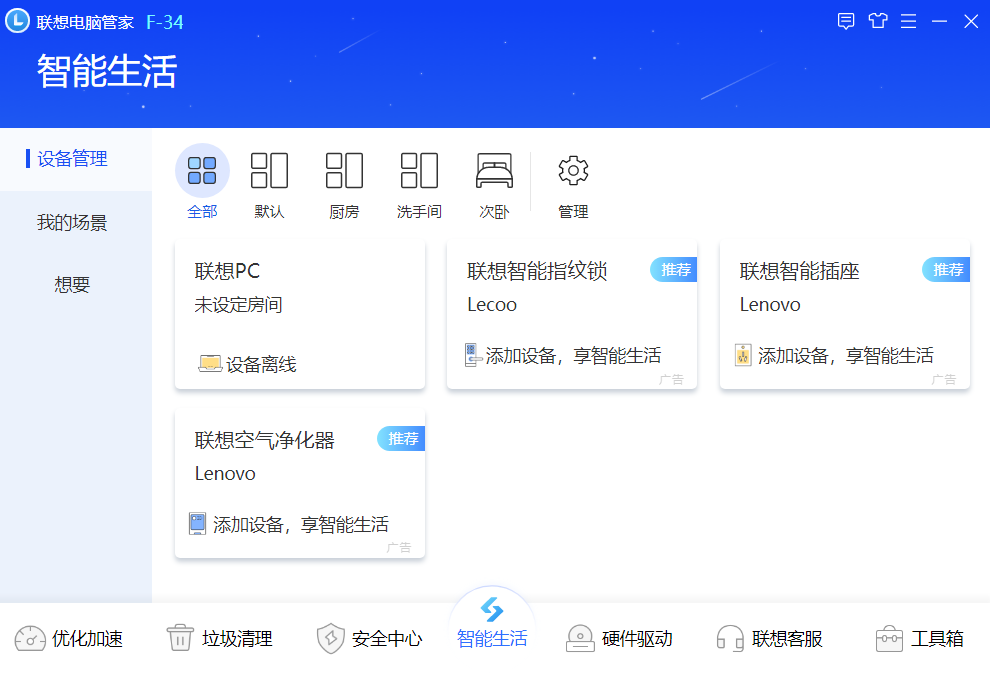Click the 广告 label on air purifier card
This screenshot has width=990, height=673.
tap(398, 548)
